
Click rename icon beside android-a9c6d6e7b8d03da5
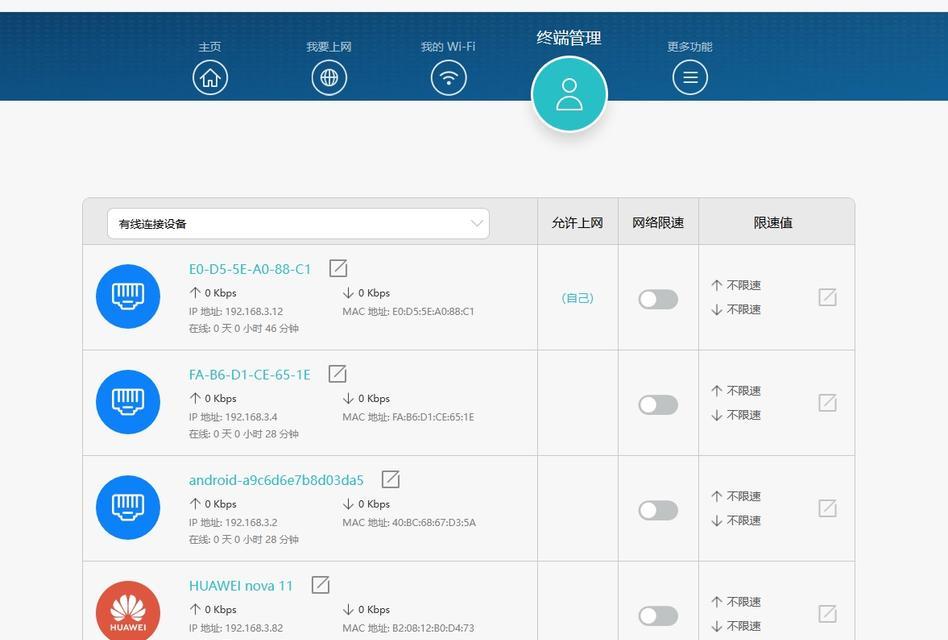(x=391, y=479)
